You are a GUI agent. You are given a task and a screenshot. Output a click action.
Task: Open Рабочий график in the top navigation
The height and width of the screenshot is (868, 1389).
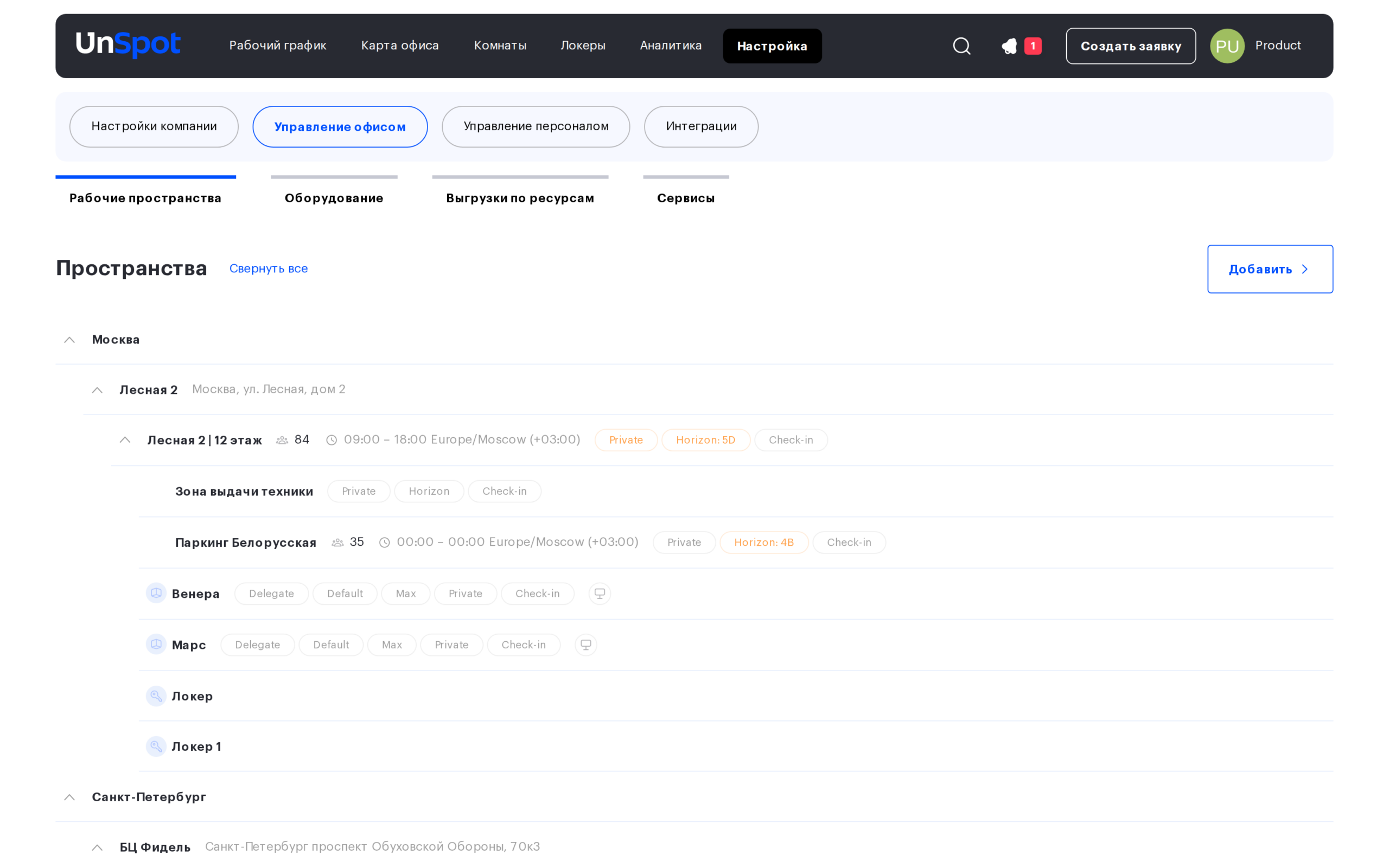[278, 46]
